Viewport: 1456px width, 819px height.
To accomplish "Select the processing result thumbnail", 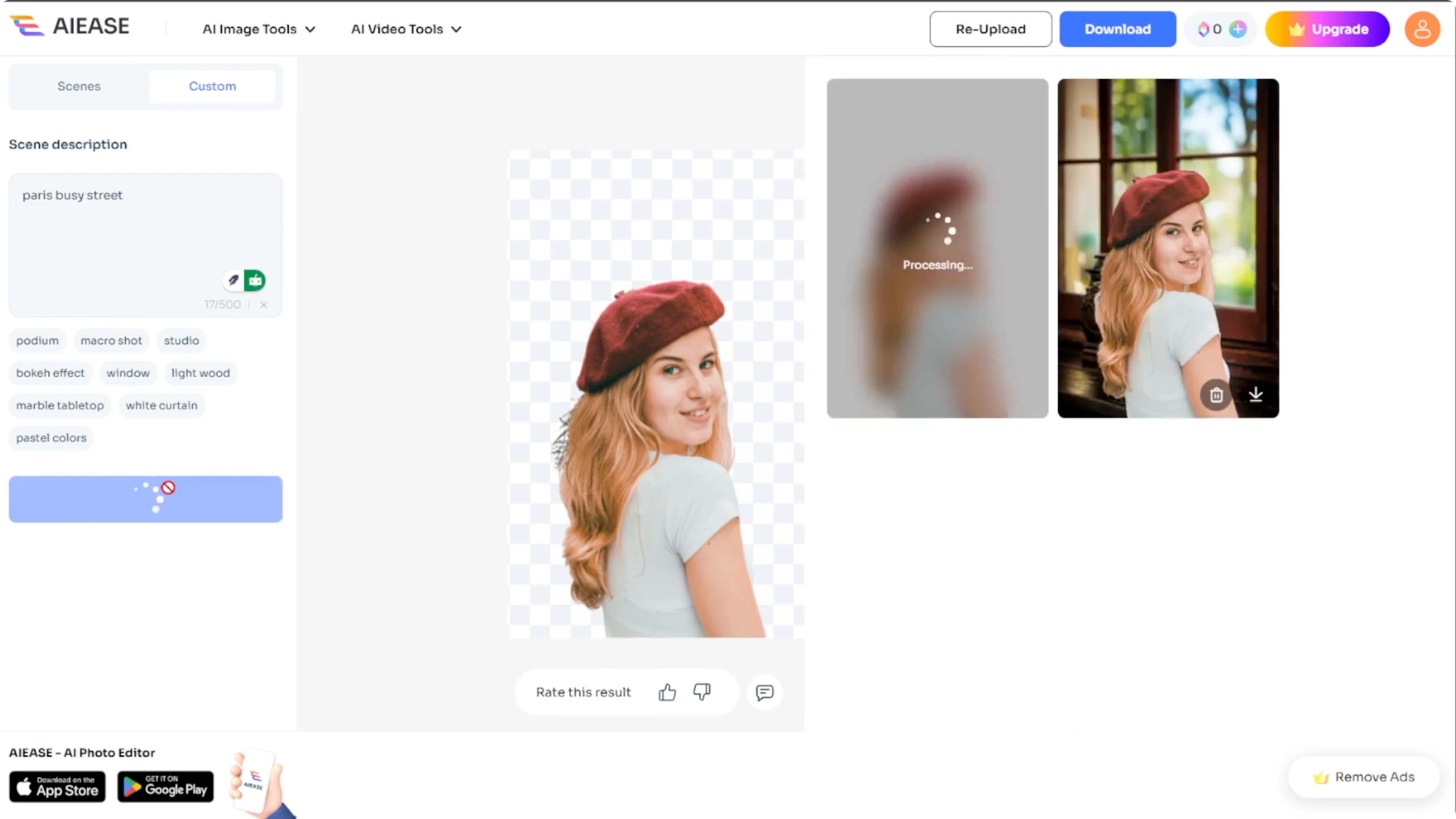I will (937, 248).
